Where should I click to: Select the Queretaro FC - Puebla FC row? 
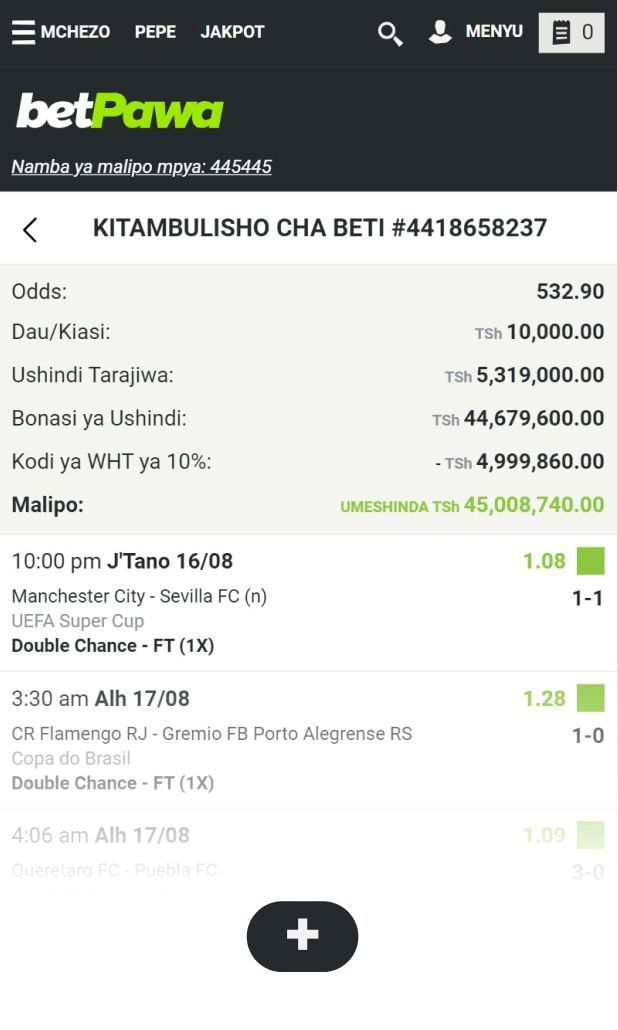click(x=114, y=870)
